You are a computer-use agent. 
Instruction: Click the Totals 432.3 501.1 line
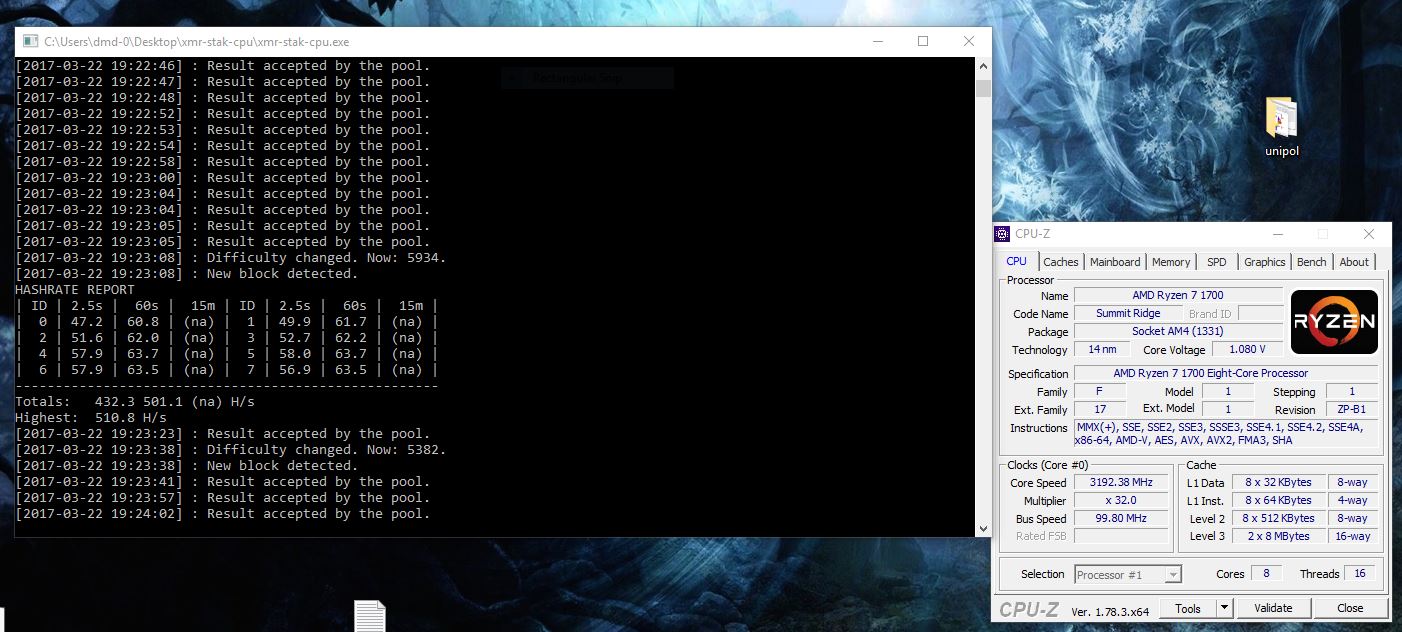pos(135,401)
